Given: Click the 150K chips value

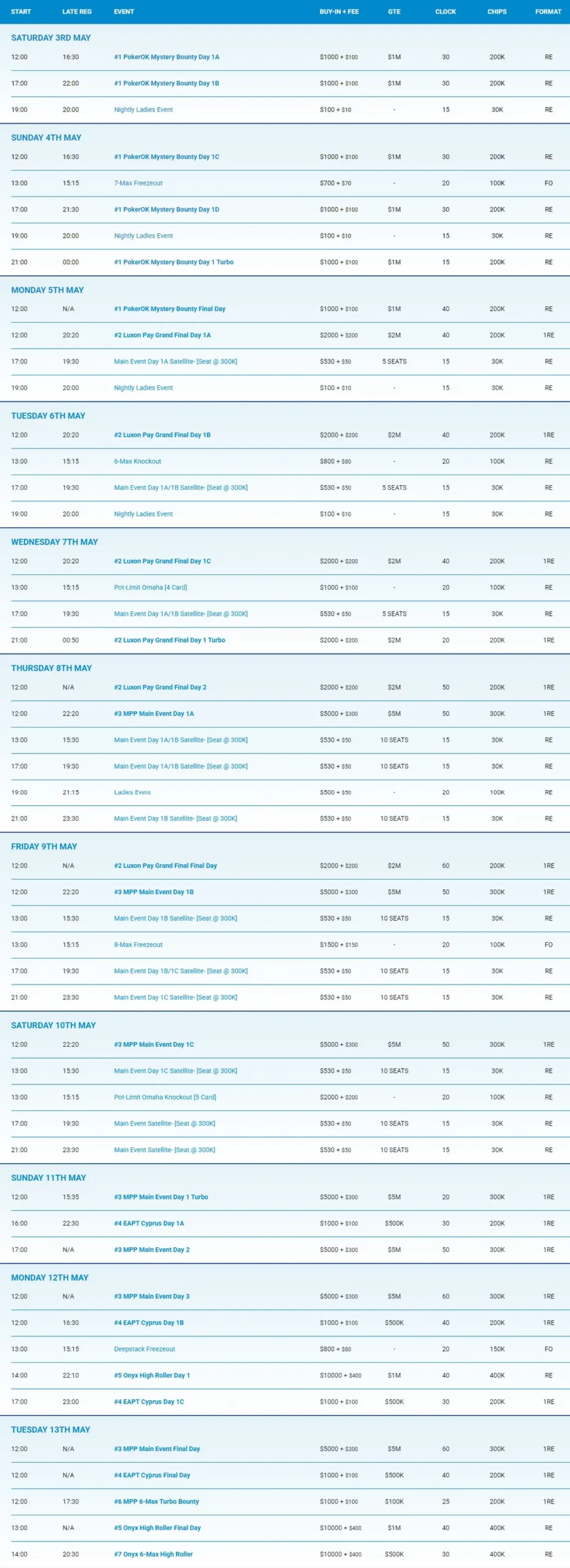Looking at the screenshot, I should pos(497,1349).
